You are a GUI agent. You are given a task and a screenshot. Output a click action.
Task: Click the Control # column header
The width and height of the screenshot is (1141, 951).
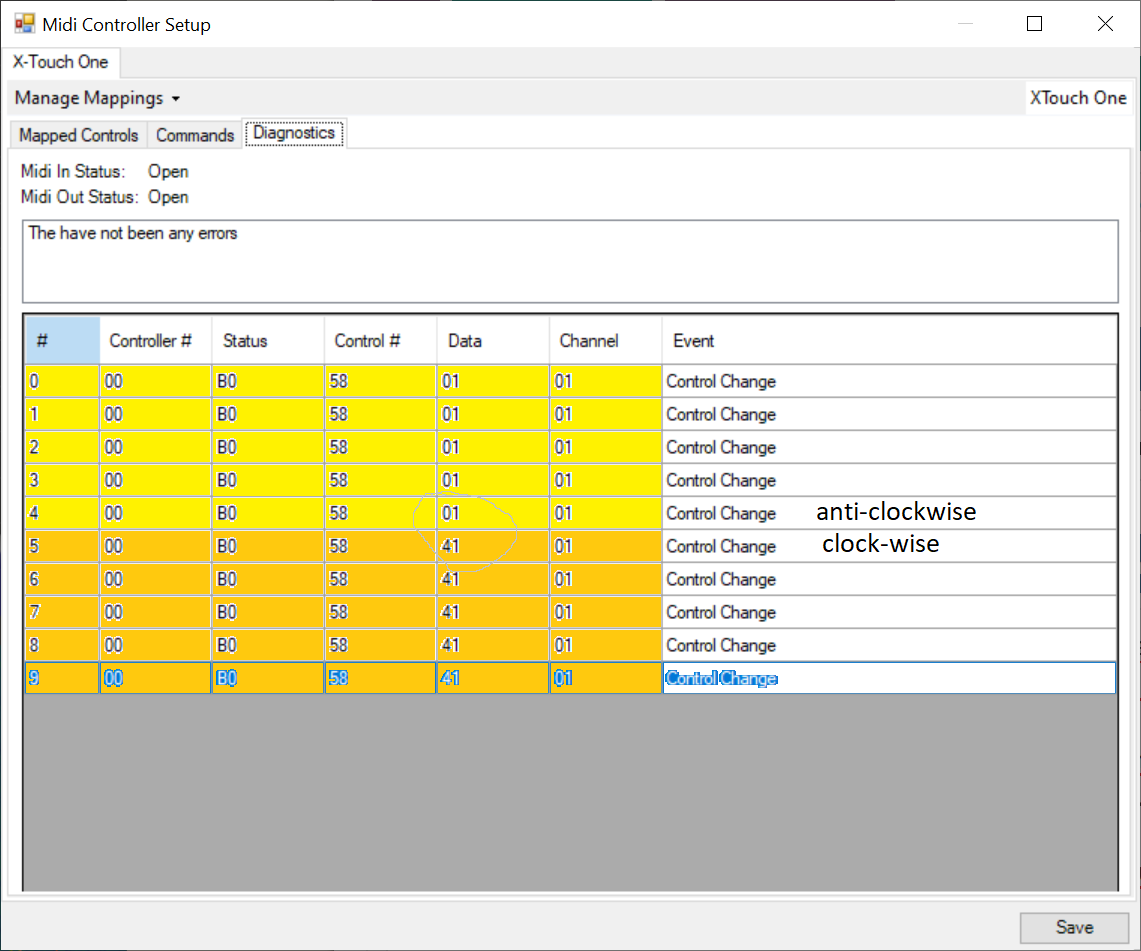click(x=381, y=341)
